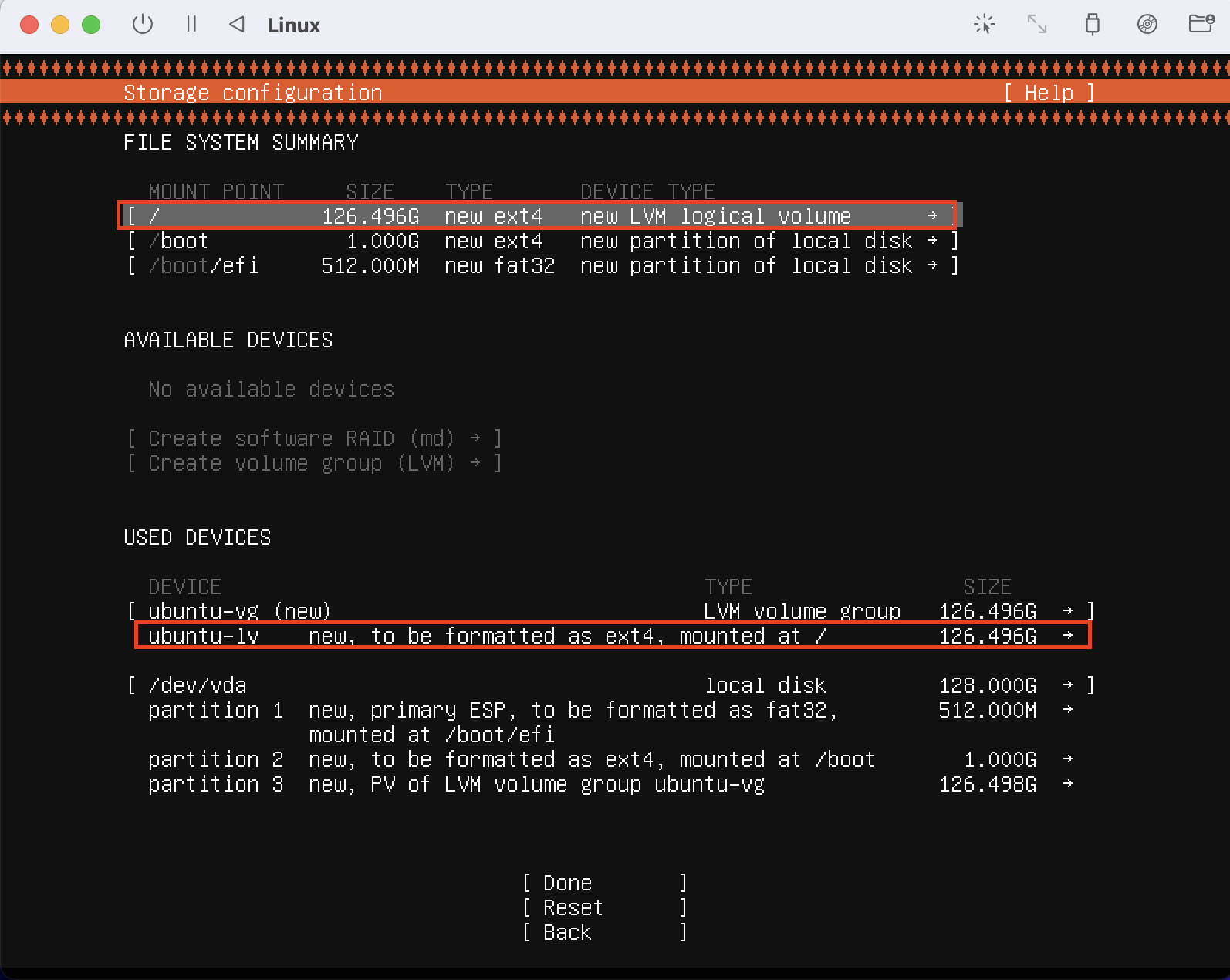1230x980 pixels.
Task: Open the Help menu
Action: tap(1049, 93)
